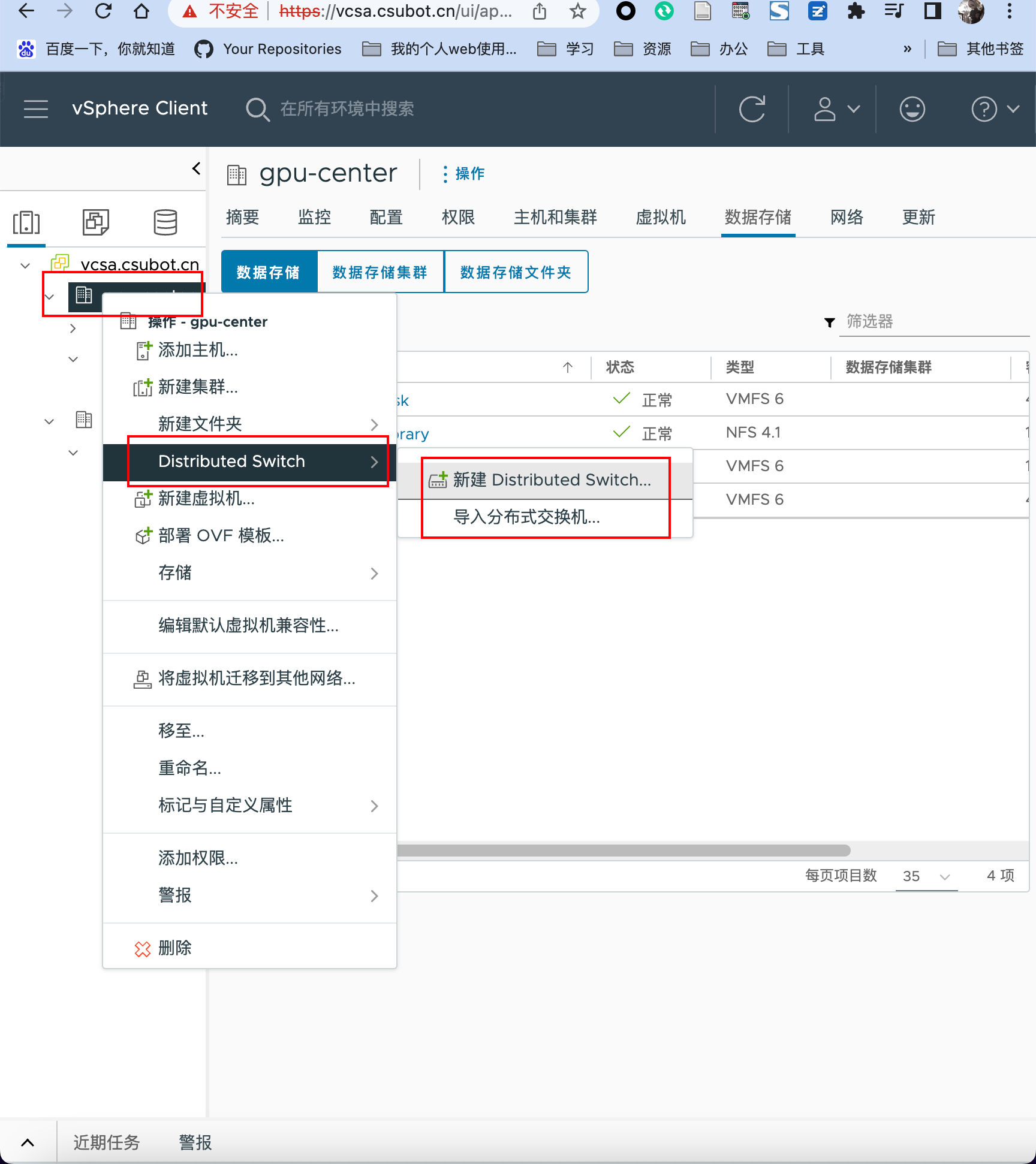
Task: Click the horizontal scrollbar of datastore table
Action: tap(624, 851)
